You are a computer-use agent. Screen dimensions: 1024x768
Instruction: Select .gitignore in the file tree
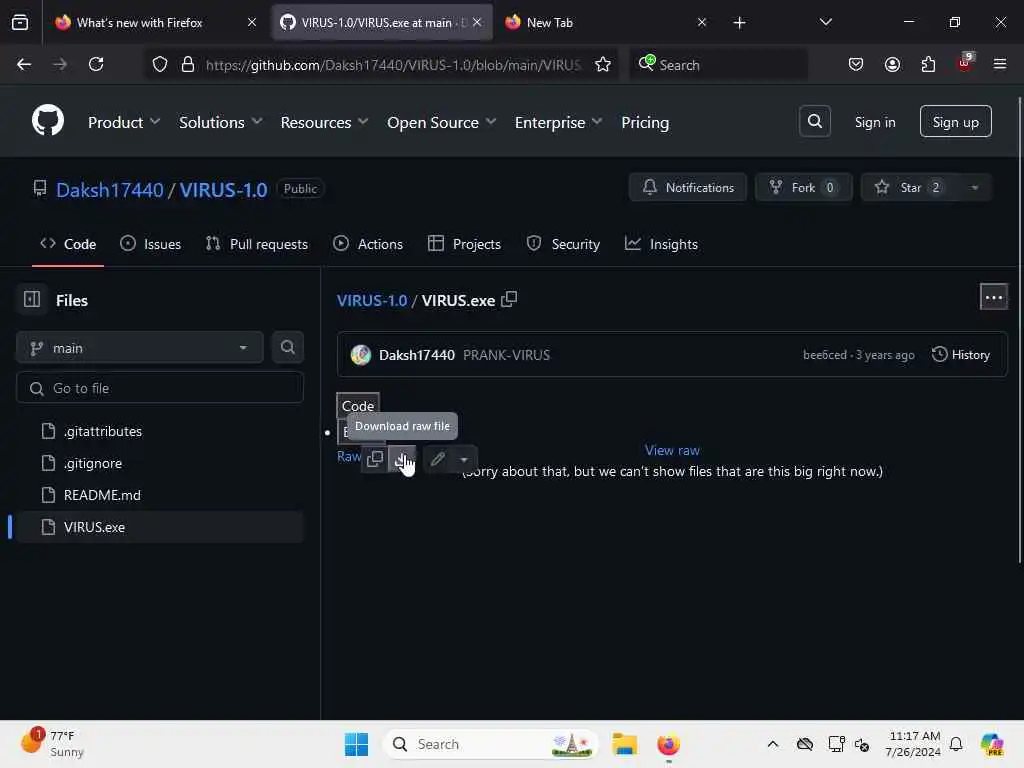click(159, 463)
